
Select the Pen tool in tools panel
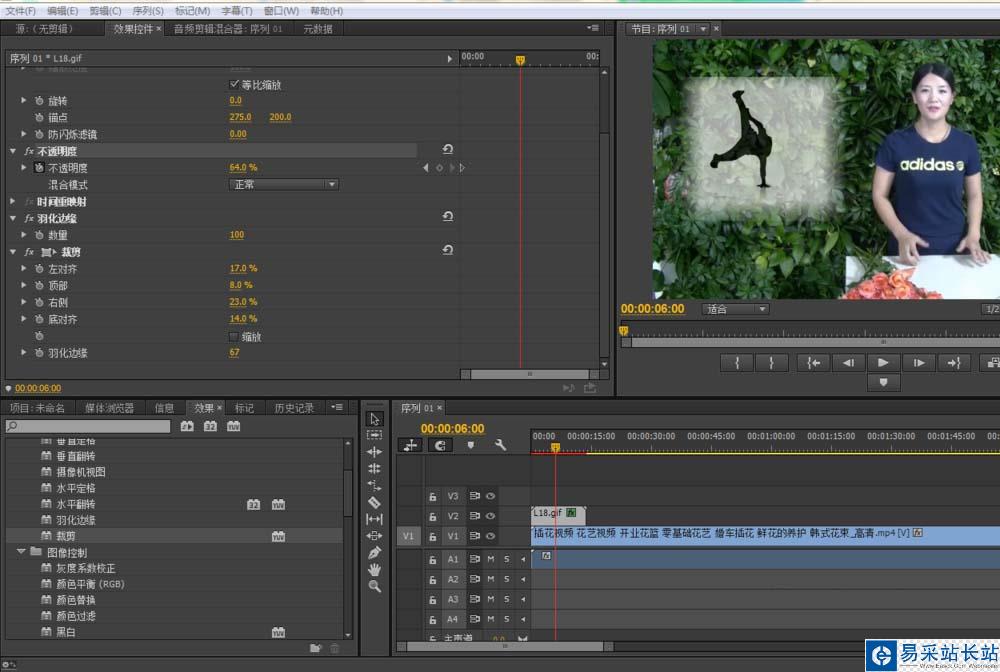374,552
